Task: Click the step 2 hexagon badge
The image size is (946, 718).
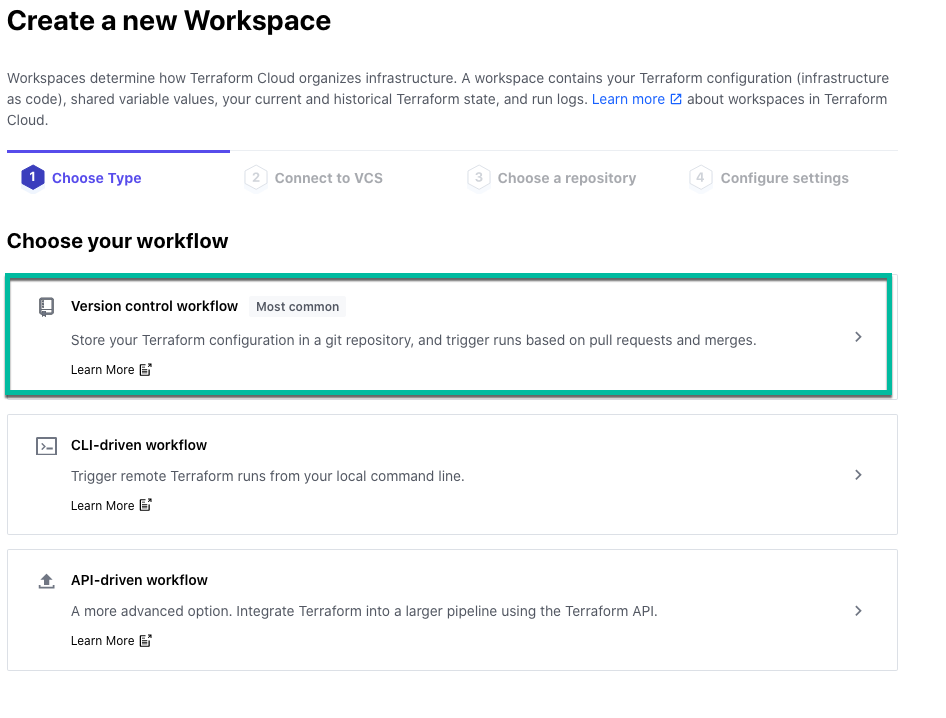Action: click(256, 177)
